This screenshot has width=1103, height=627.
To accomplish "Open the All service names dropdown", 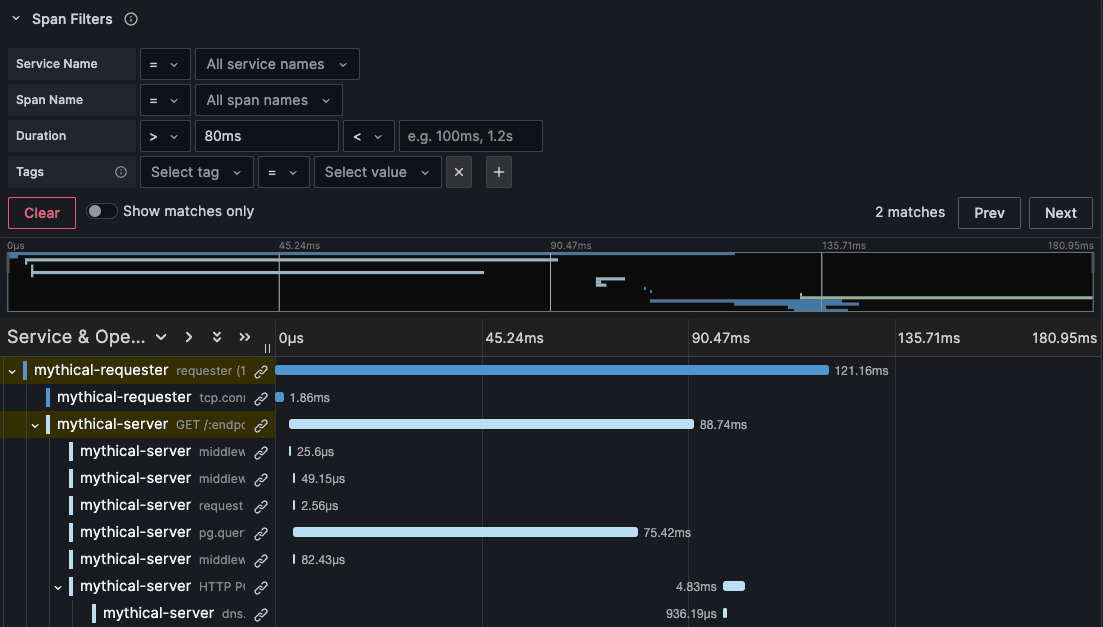I will click(x=276, y=63).
